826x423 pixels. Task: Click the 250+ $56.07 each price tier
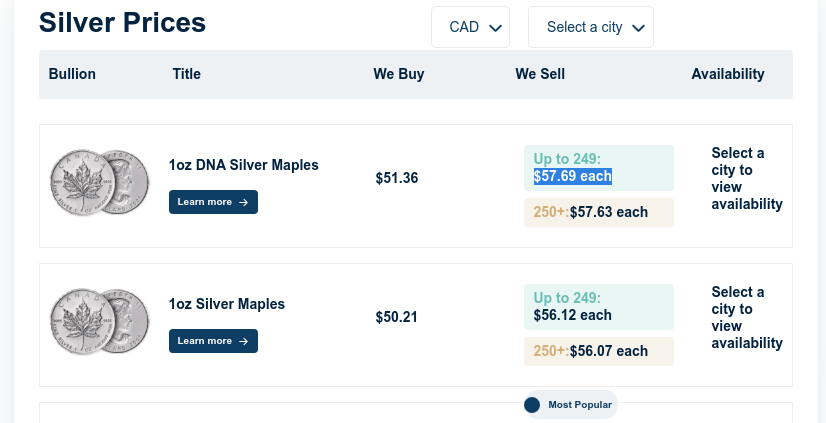point(599,351)
